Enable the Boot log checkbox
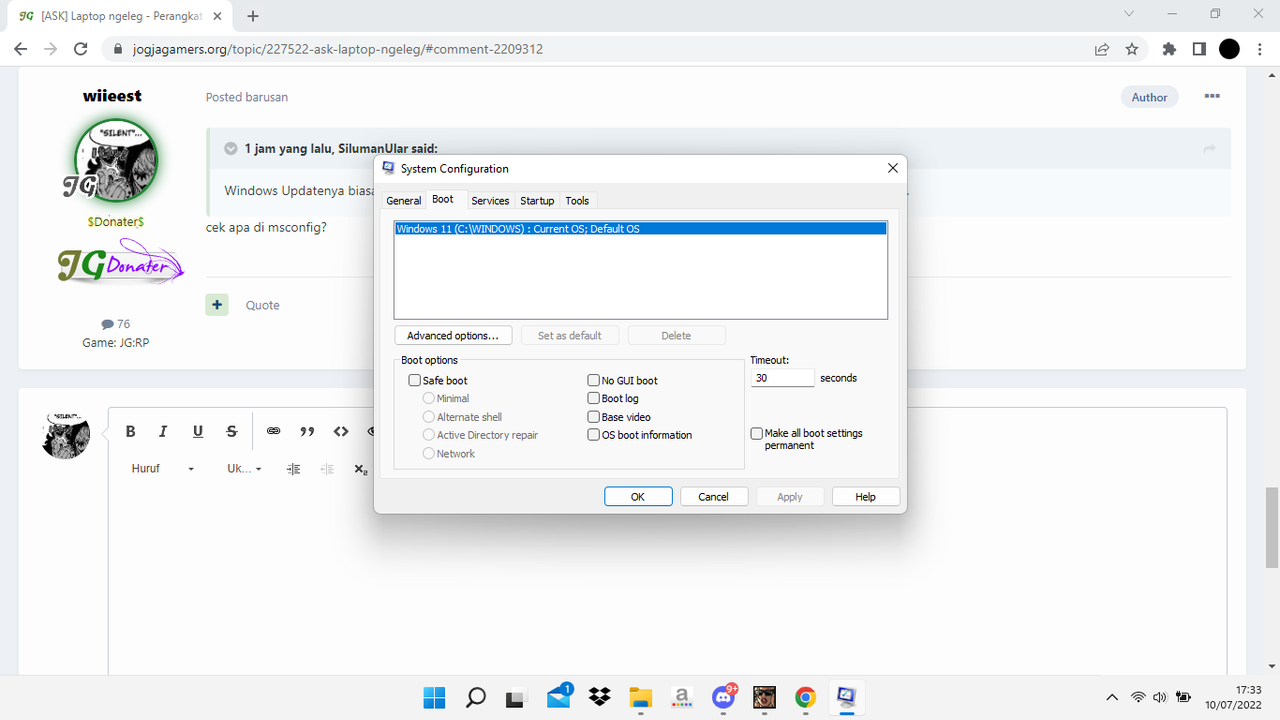 click(x=594, y=398)
